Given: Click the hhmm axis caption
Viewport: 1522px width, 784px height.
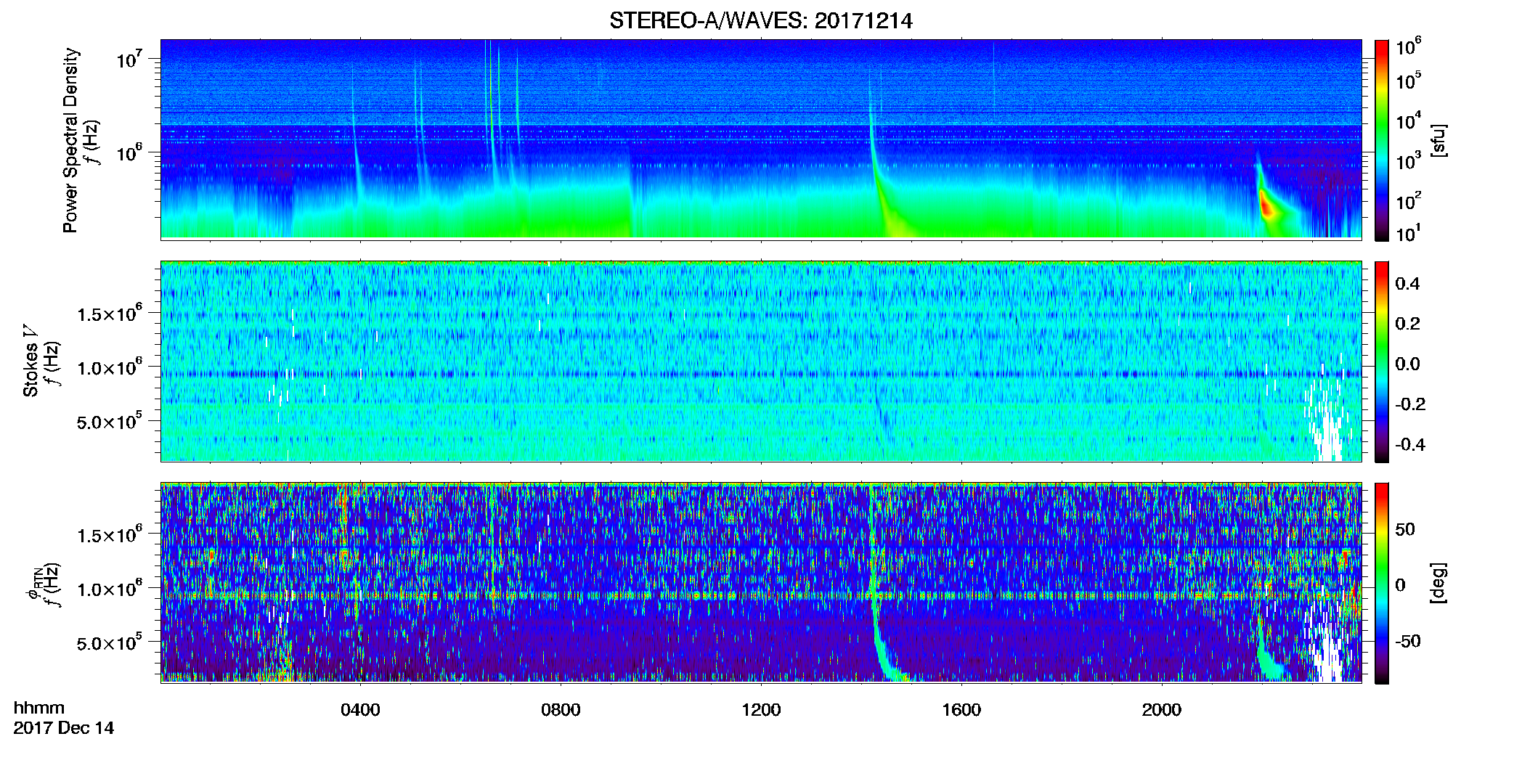Looking at the screenshot, I should 39,708.
